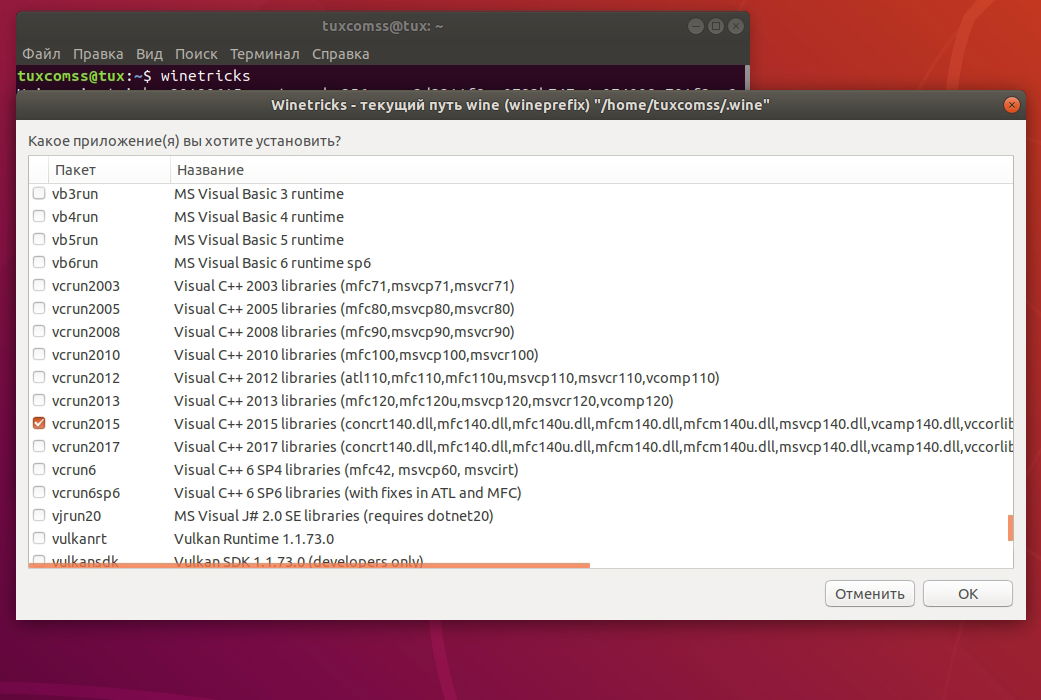The height and width of the screenshot is (700, 1041).
Task: Check the vulkanrt checkbox
Action: tap(39, 538)
